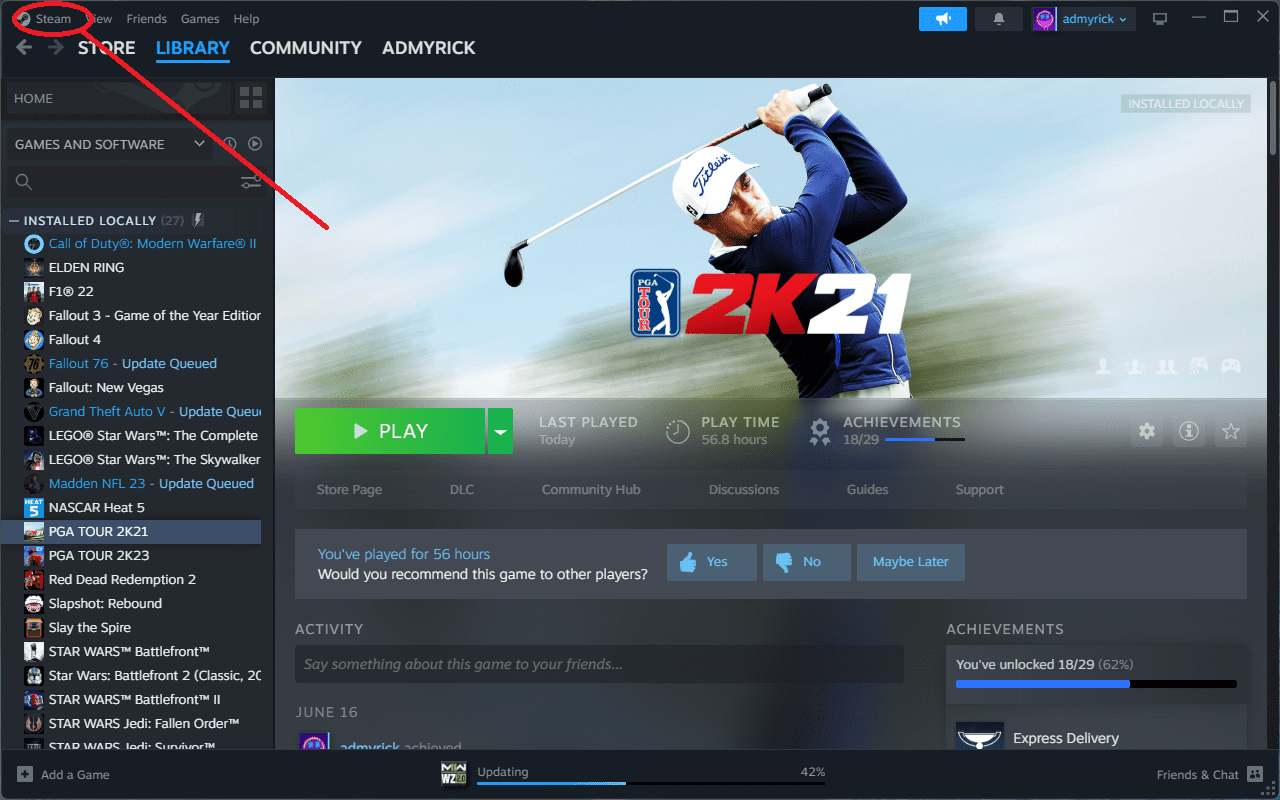This screenshot has height=800, width=1280.
Task: Open the Community Hub tab
Action: pyautogui.click(x=591, y=490)
